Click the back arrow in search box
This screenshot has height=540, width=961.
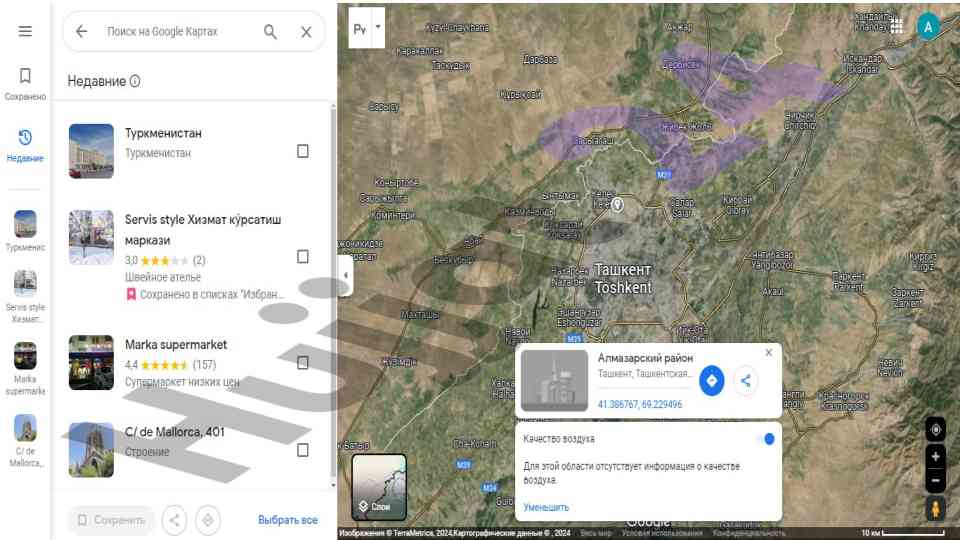82,32
